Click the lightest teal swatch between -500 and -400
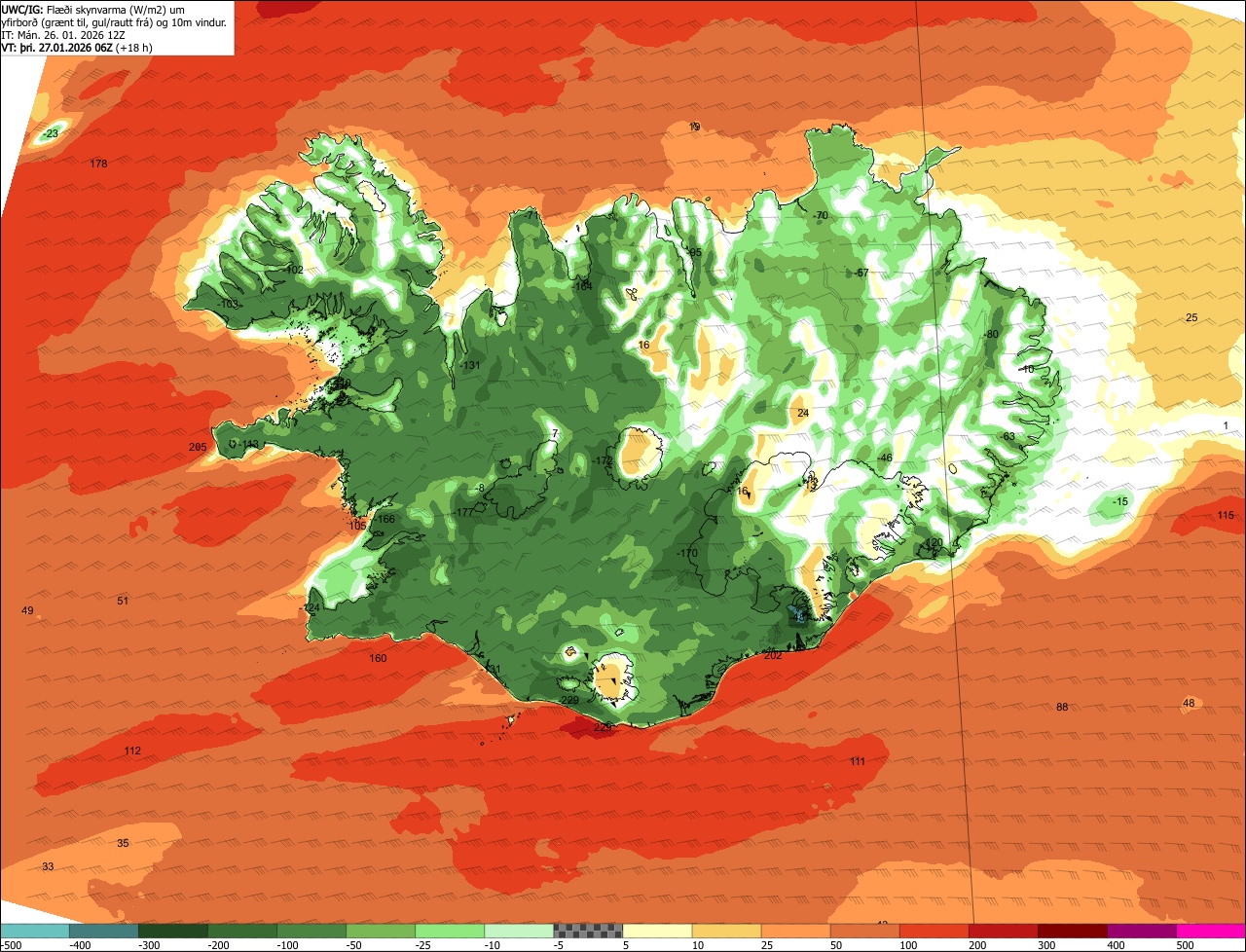The height and width of the screenshot is (952, 1246). coord(34,931)
